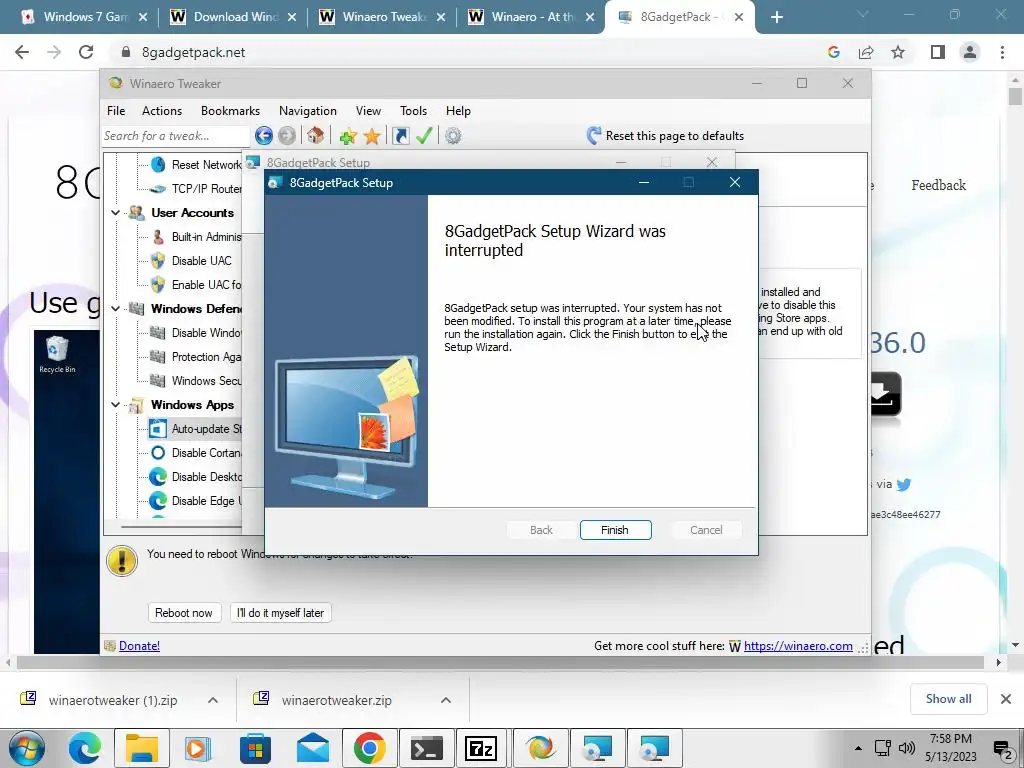Screen dimensions: 1024x768
Task: Click the grey forward arrow in Winaero toolbar
Action: click(x=287, y=136)
